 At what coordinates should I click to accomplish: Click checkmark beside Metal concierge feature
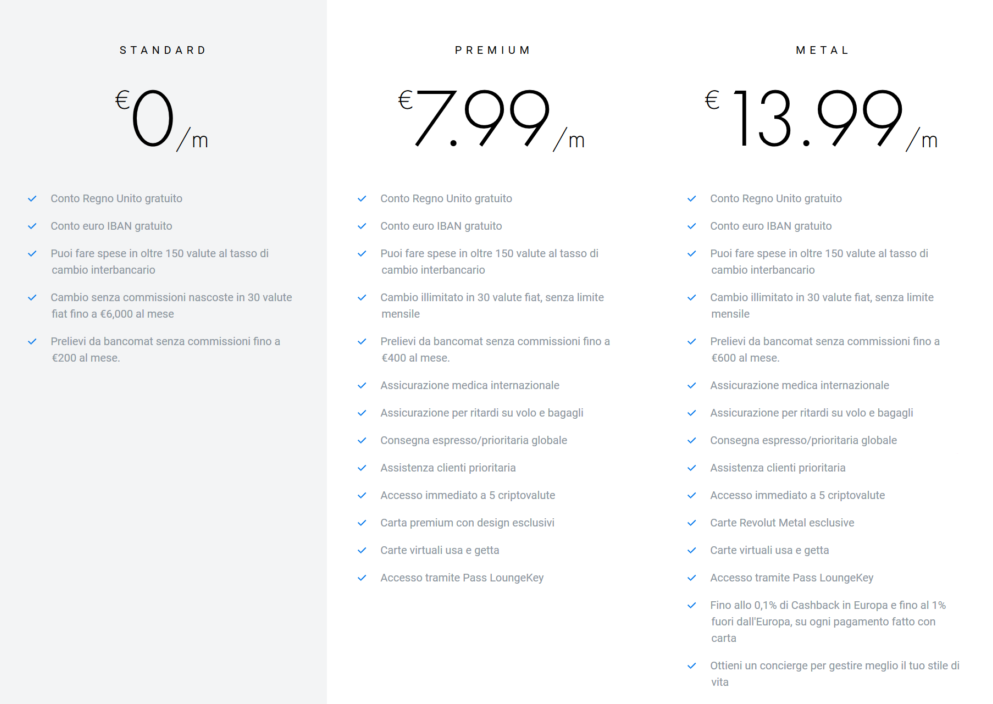pyautogui.click(x=692, y=666)
